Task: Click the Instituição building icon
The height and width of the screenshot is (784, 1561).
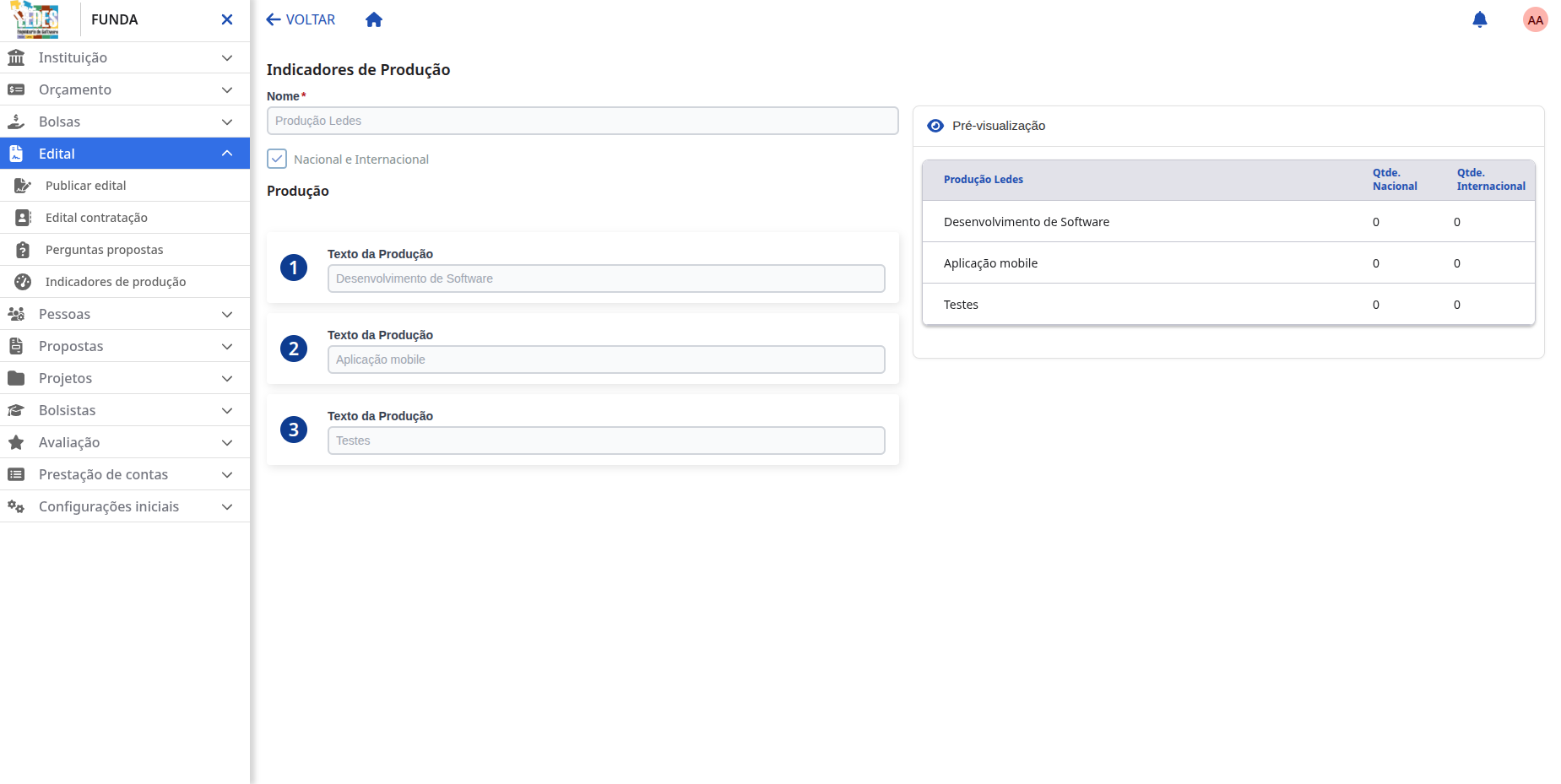Action: 16,57
